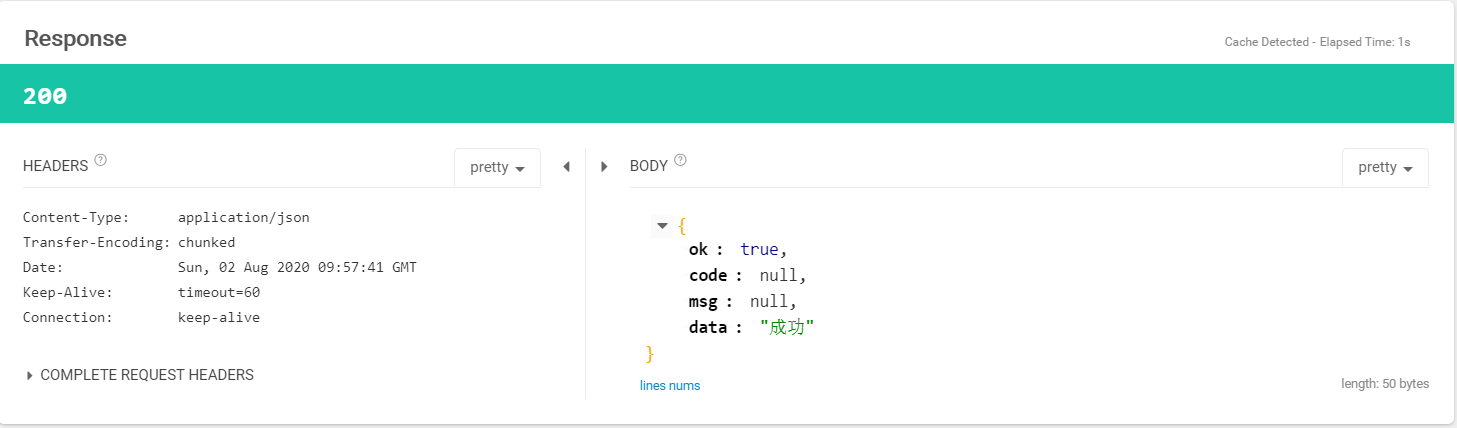Open the HEADERS pretty format dropdown

(x=497, y=168)
